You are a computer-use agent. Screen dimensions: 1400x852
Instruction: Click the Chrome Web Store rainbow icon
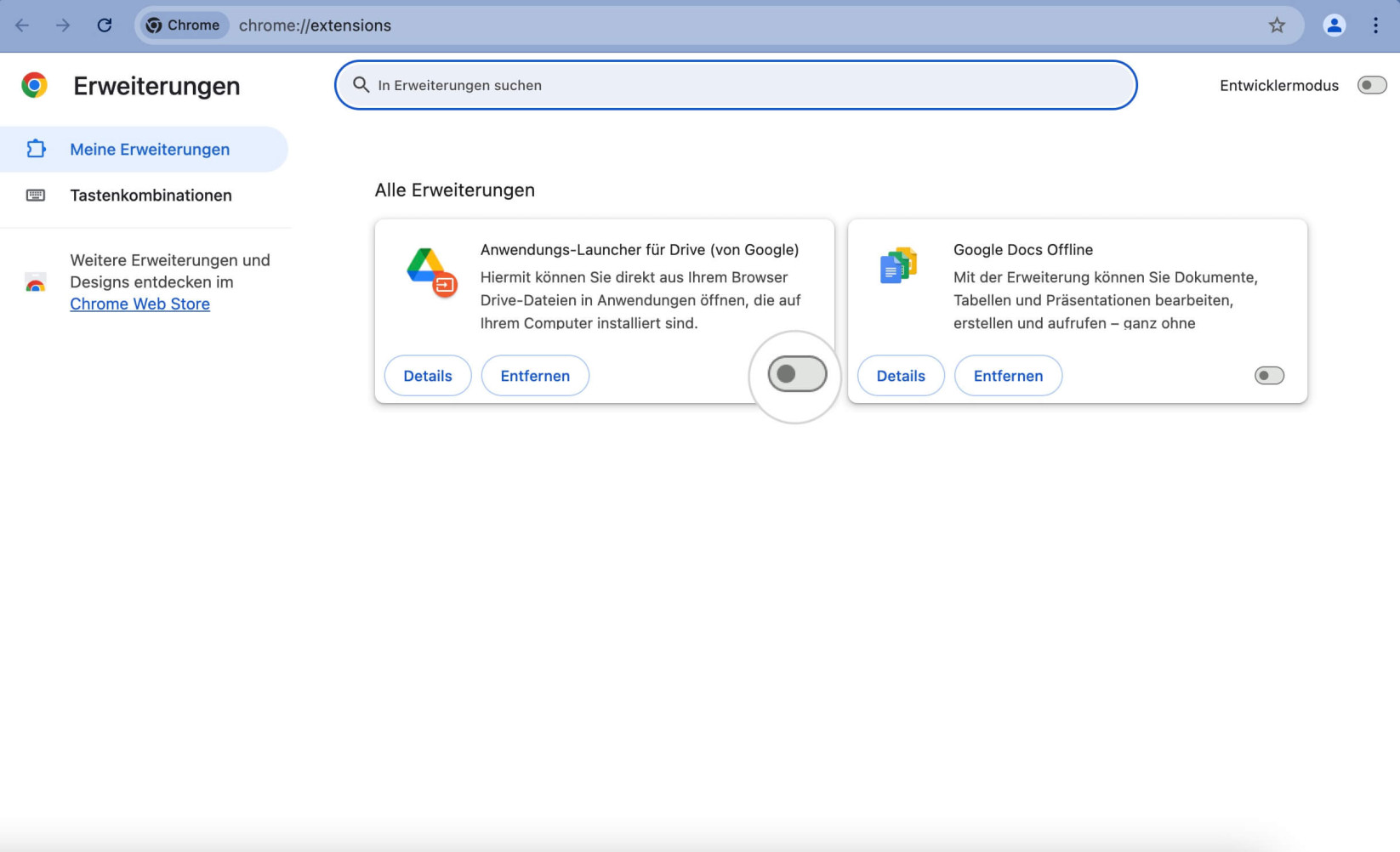(36, 284)
